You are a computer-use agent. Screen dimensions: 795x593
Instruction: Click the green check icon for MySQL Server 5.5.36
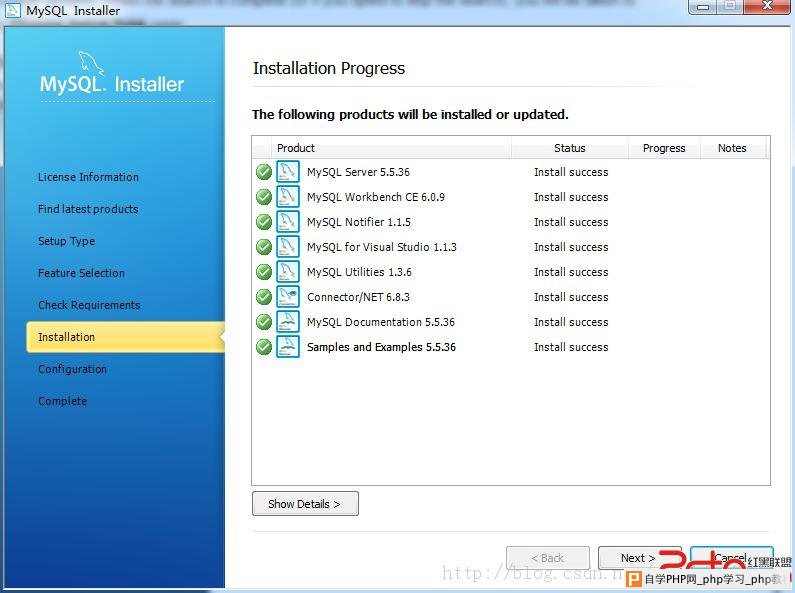(x=264, y=172)
